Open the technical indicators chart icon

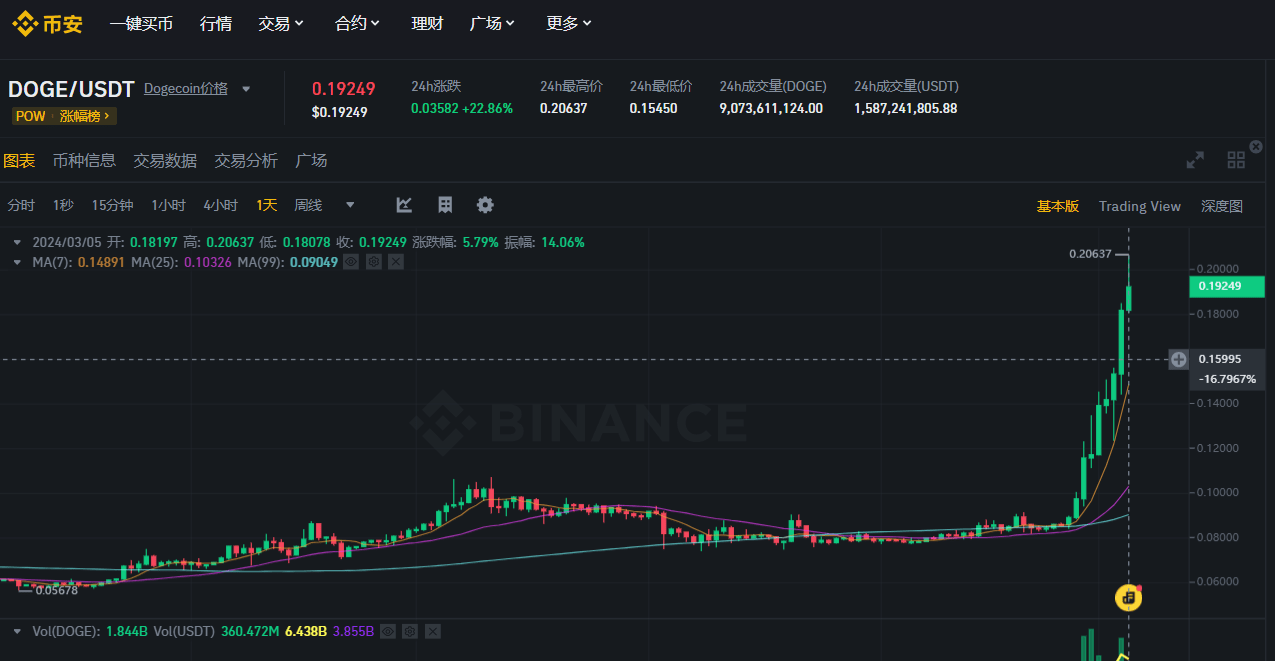point(404,205)
